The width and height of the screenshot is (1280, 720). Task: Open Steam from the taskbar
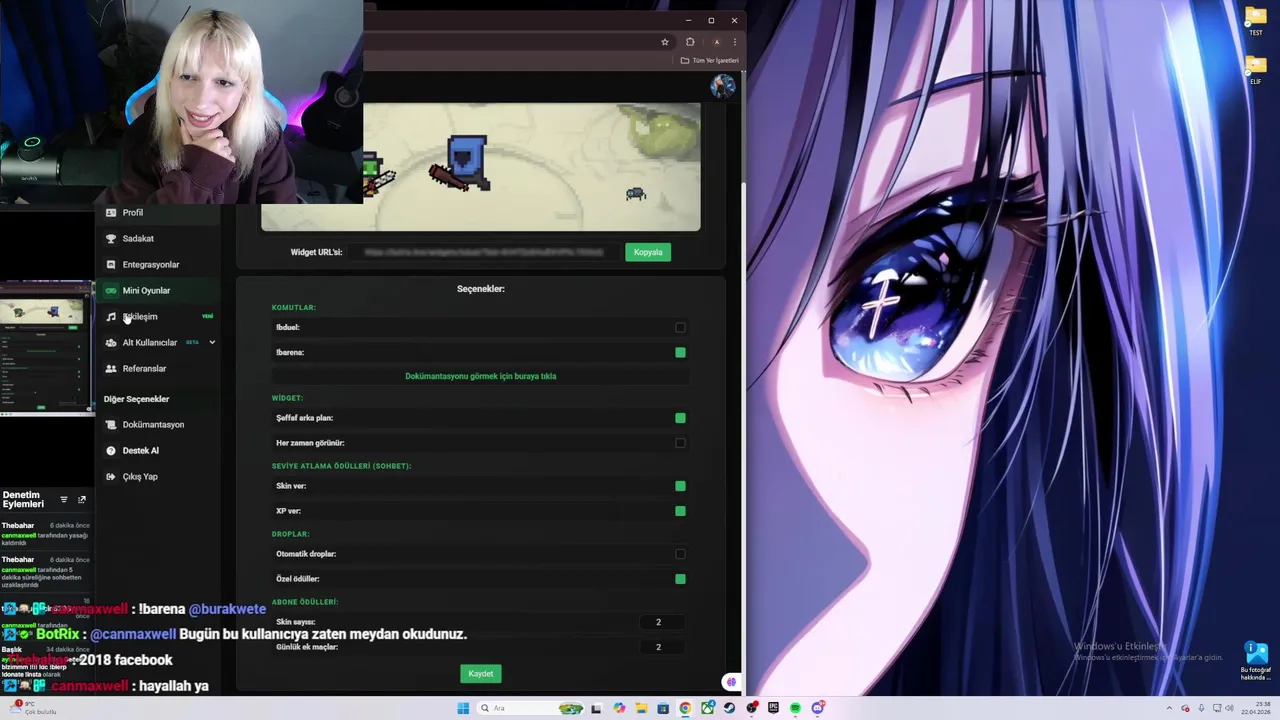pos(729,708)
